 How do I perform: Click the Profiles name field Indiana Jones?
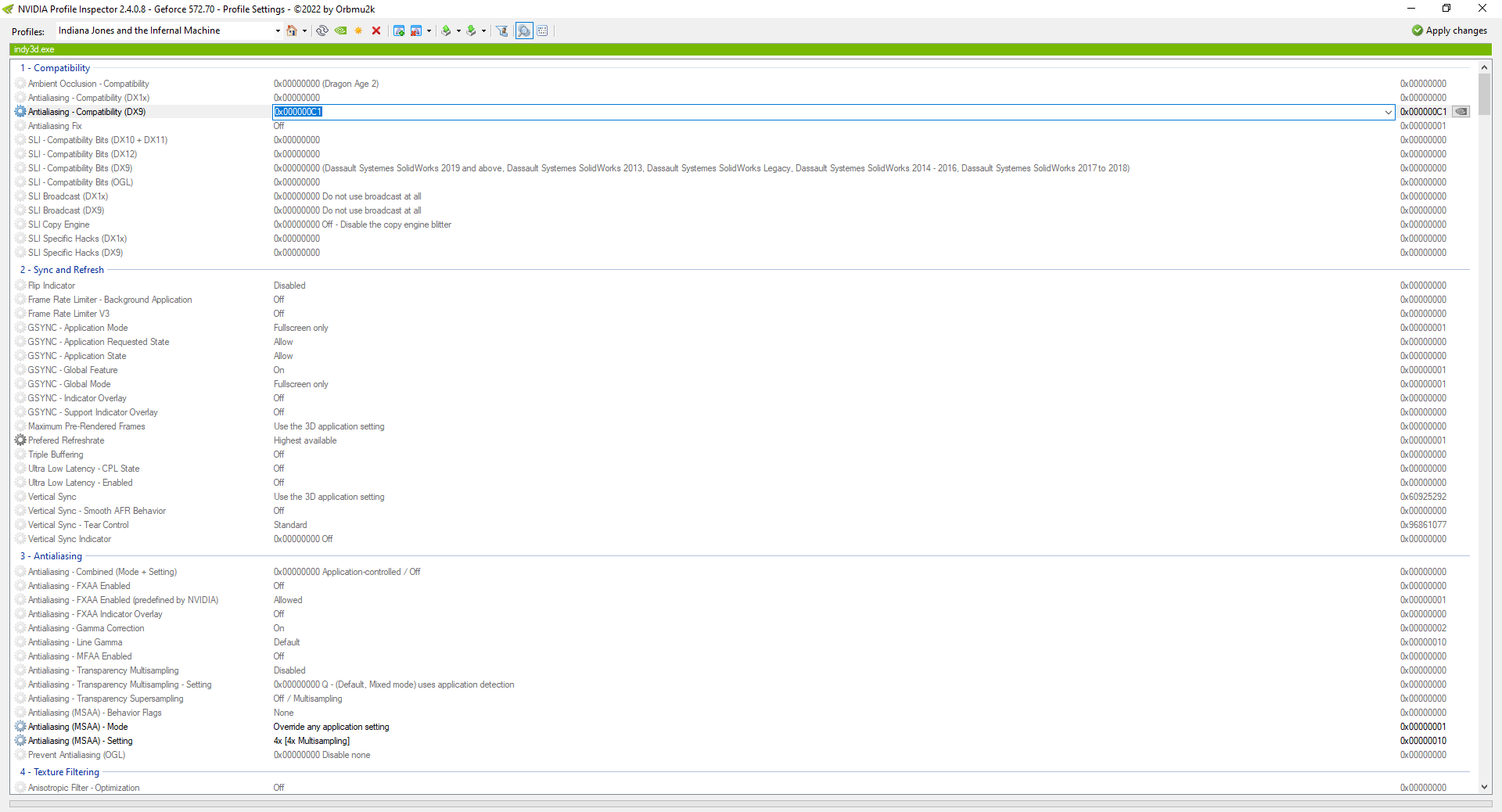tap(164, 31)
